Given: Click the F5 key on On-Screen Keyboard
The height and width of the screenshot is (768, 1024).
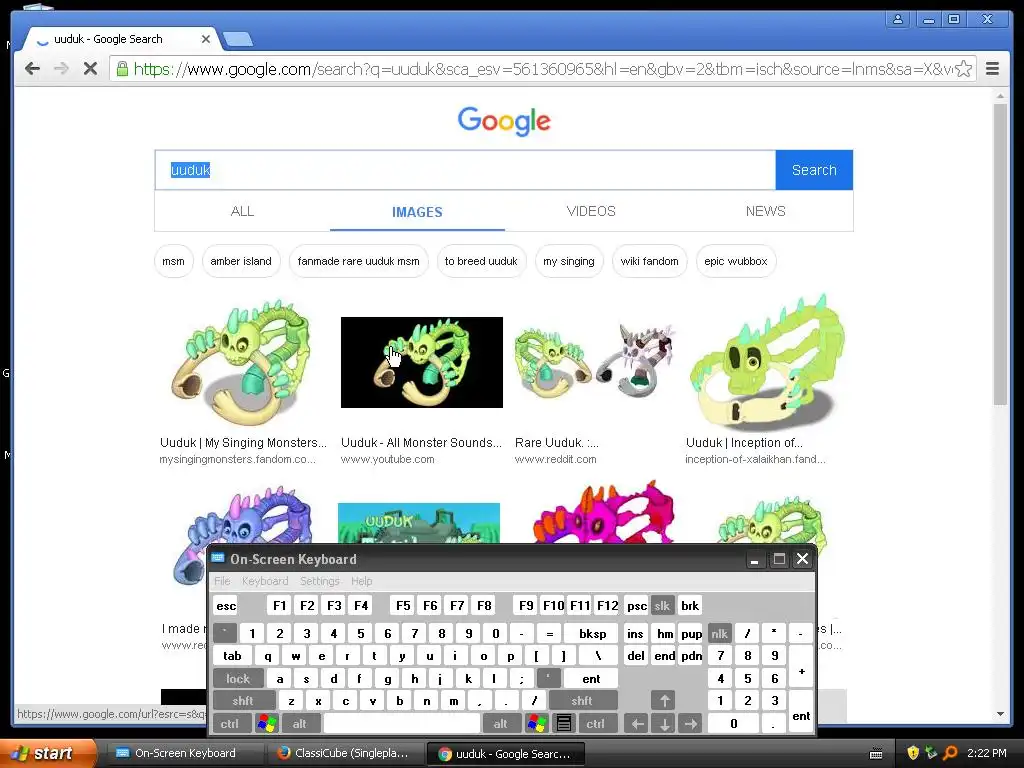Looking at the screenshot, I should (403, 606).
